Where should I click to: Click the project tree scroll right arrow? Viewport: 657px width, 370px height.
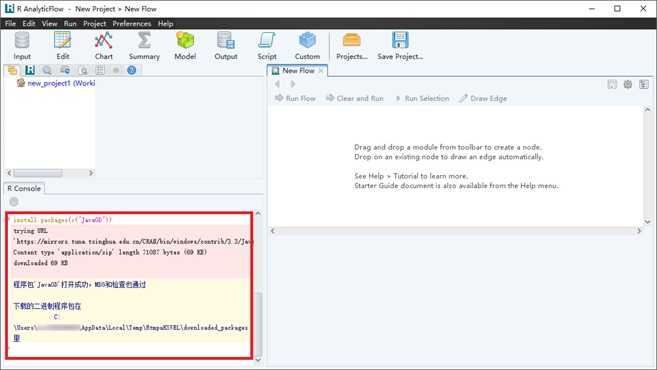click(91, 173)
